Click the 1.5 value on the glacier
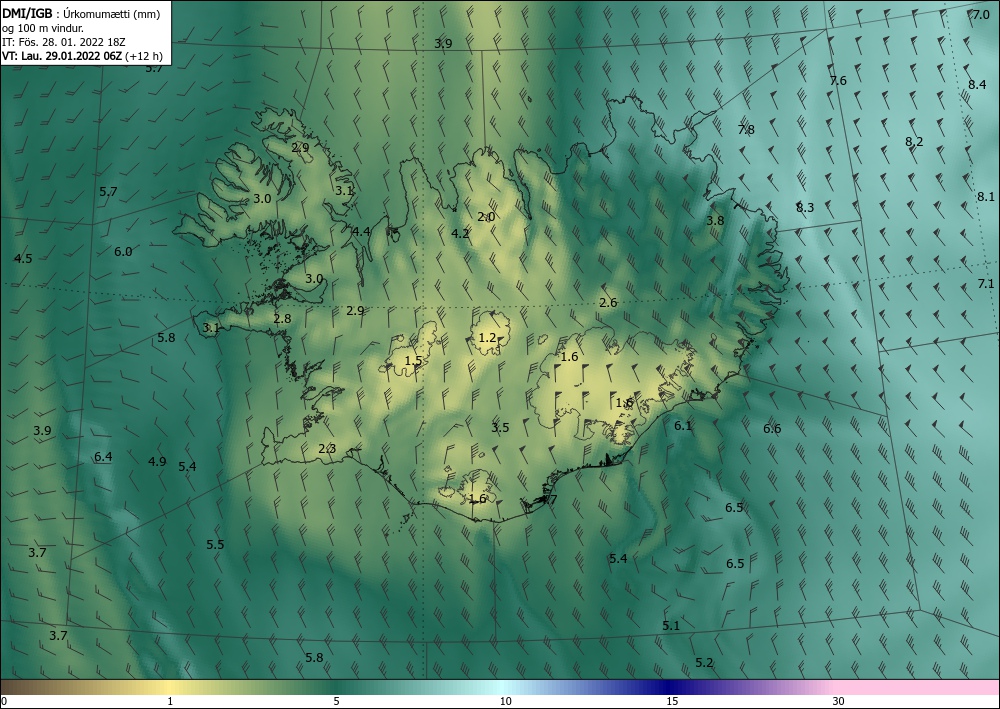 (413, 361)
